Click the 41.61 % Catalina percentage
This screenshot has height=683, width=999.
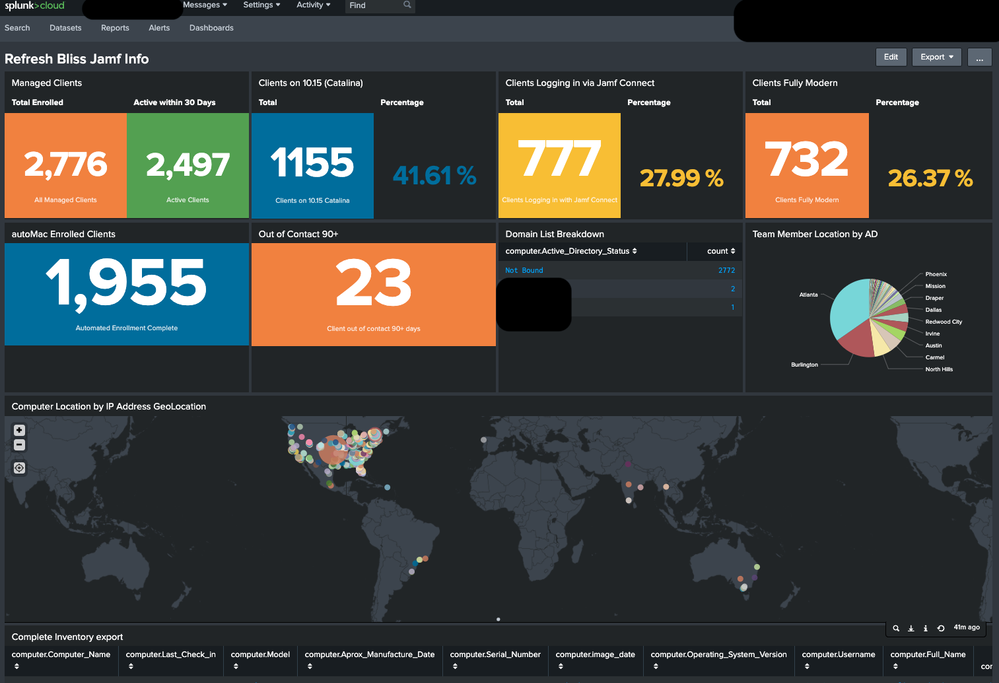435,175
